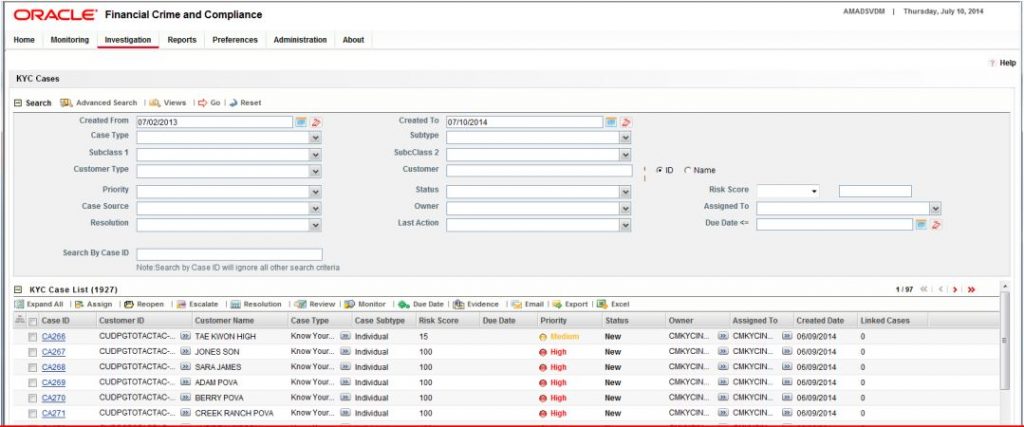Open the Administration tab
Screen dimensions: 1024x427
coord(300,40)
